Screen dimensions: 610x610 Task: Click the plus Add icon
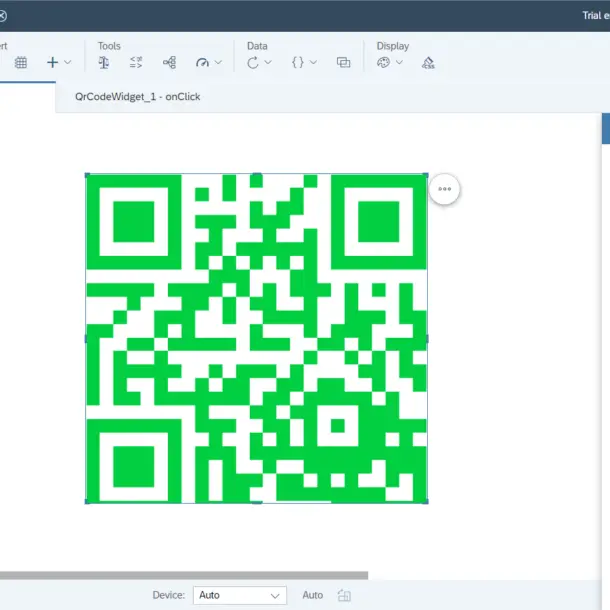53,62
